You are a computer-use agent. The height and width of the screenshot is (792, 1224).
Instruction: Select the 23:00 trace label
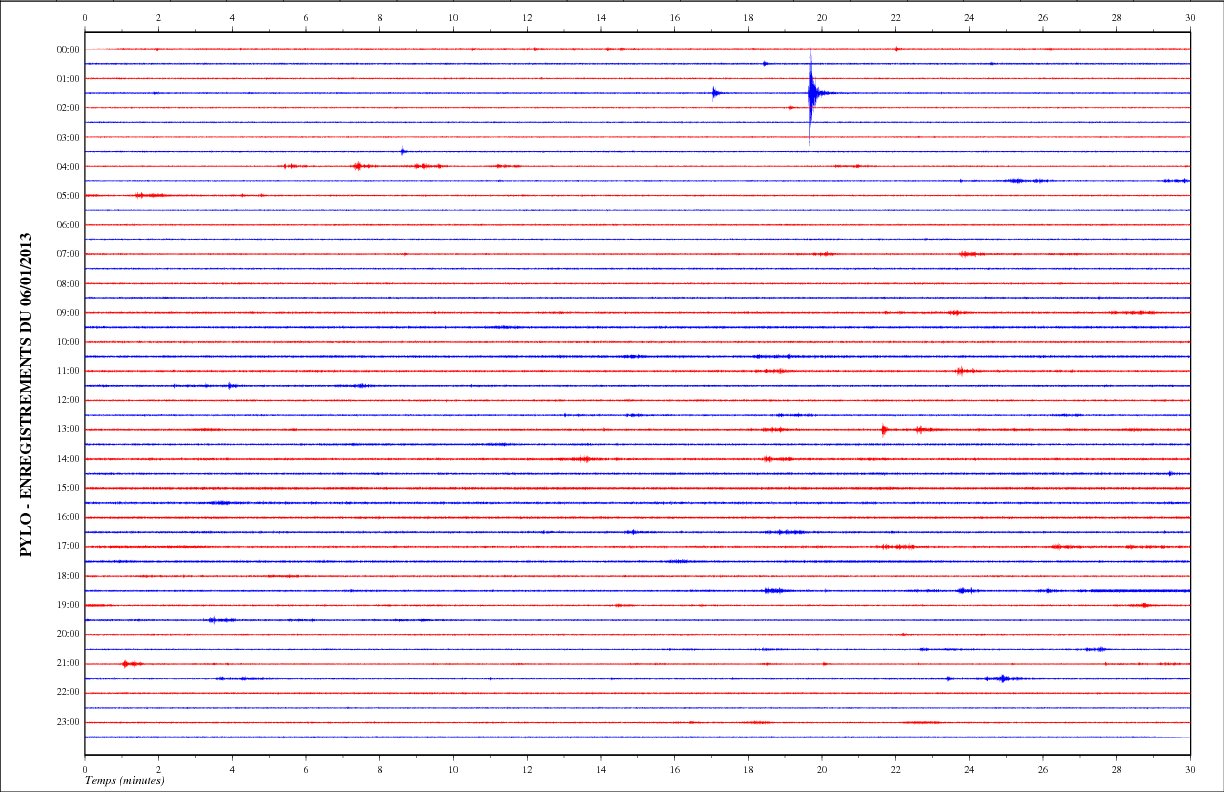(x=69, y=722)
